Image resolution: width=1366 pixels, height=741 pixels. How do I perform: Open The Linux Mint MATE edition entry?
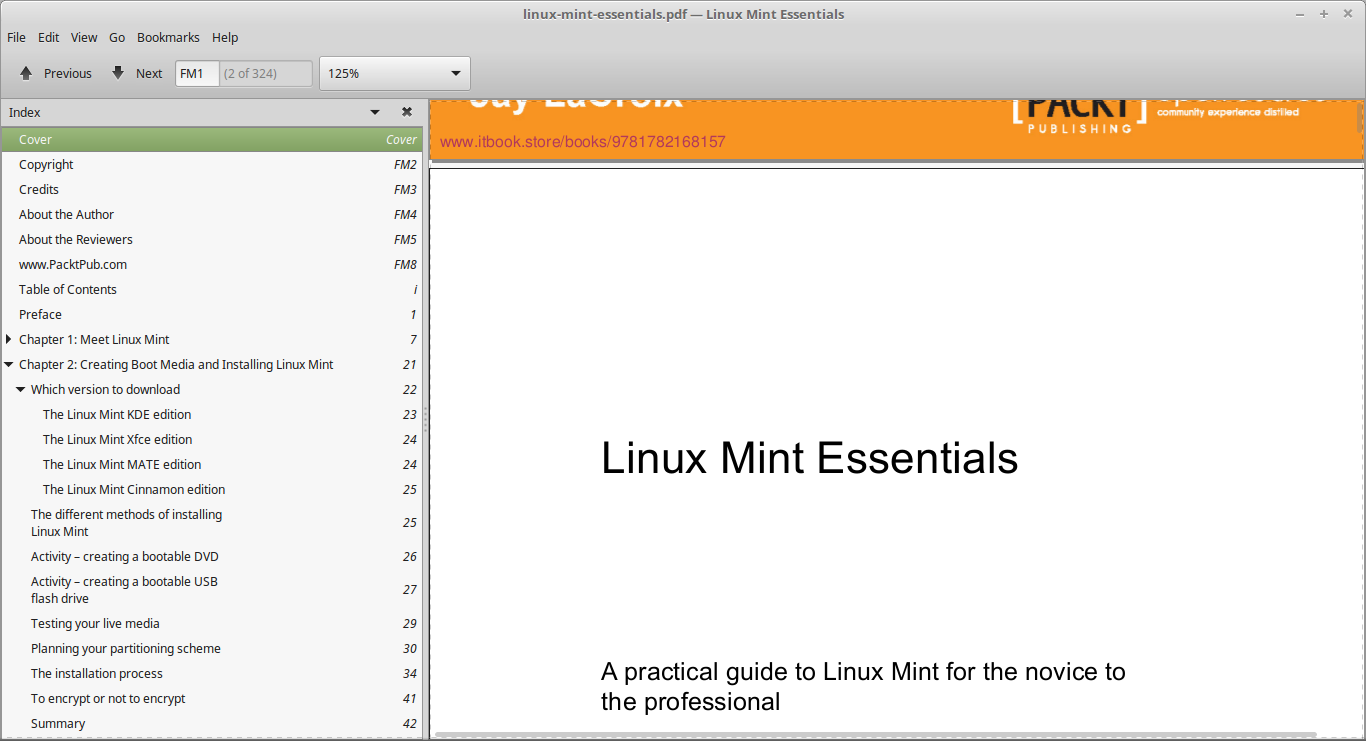coord(212,464)
